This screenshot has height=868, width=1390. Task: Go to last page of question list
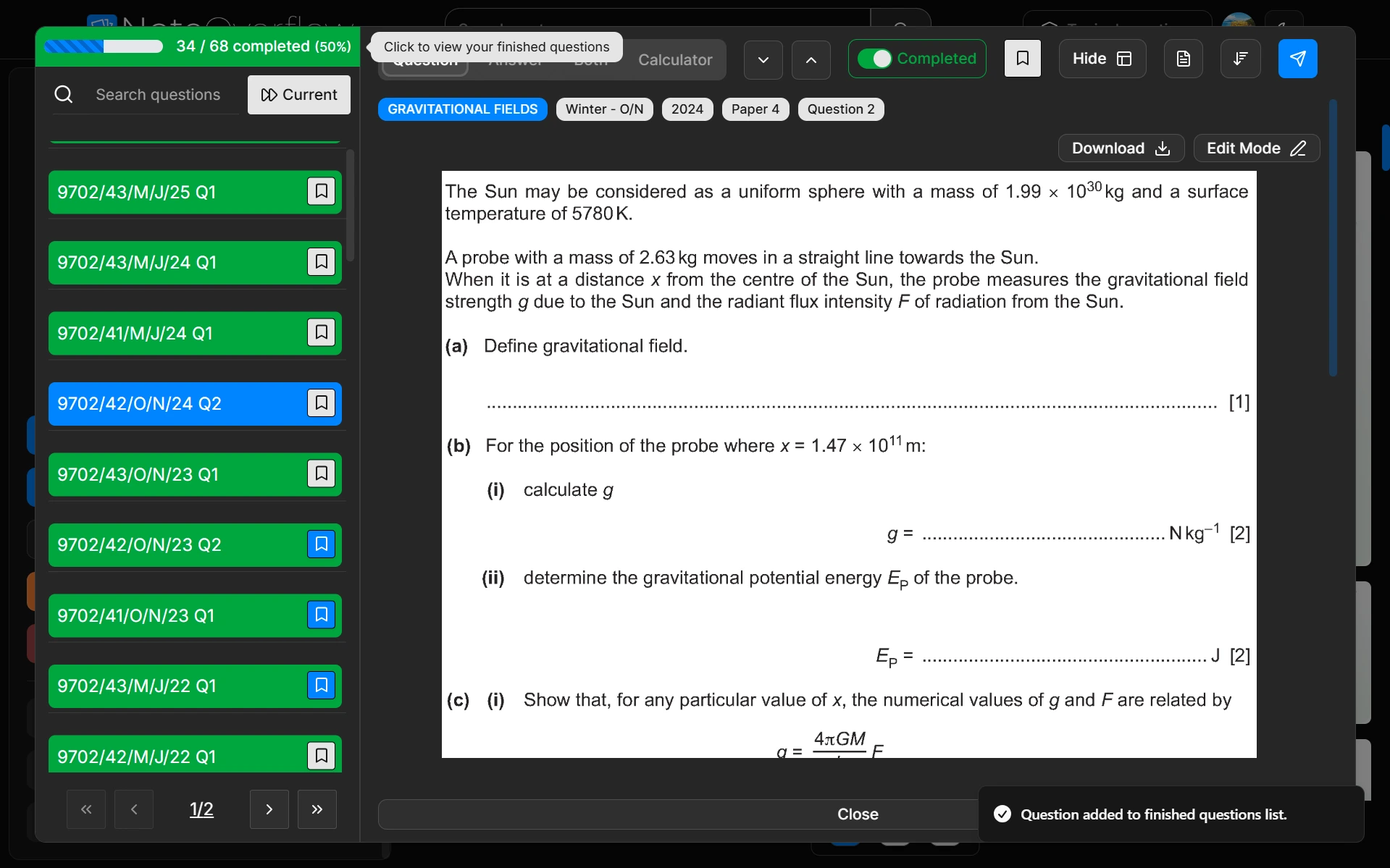(x=317, y=809)
